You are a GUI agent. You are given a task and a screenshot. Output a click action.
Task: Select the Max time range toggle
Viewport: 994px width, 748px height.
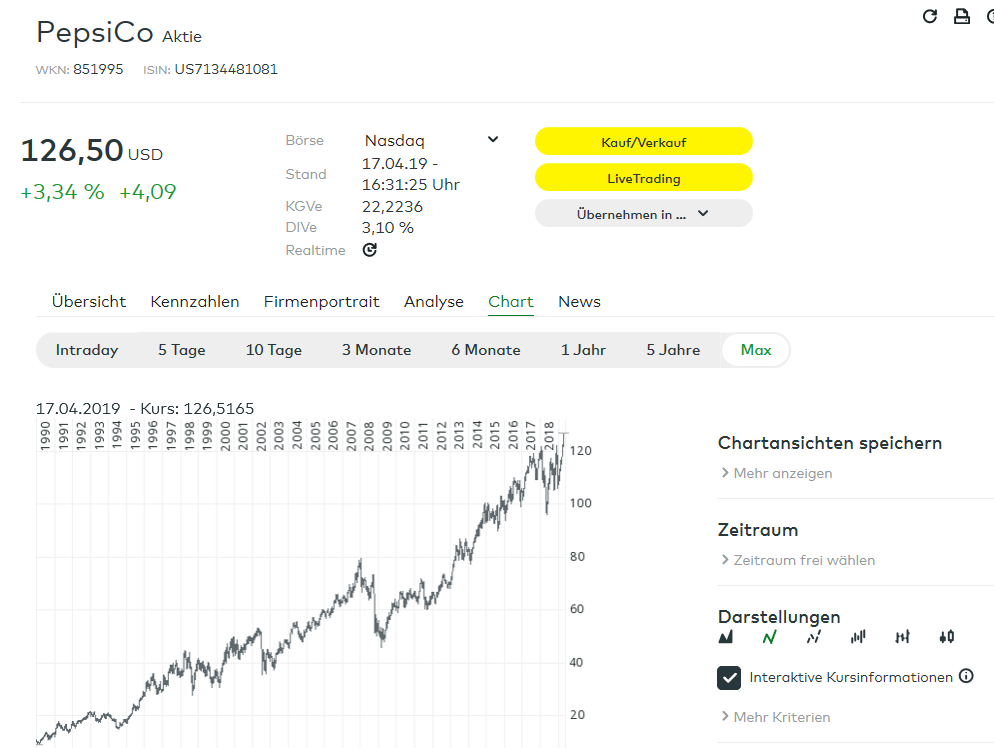[756, 350]
